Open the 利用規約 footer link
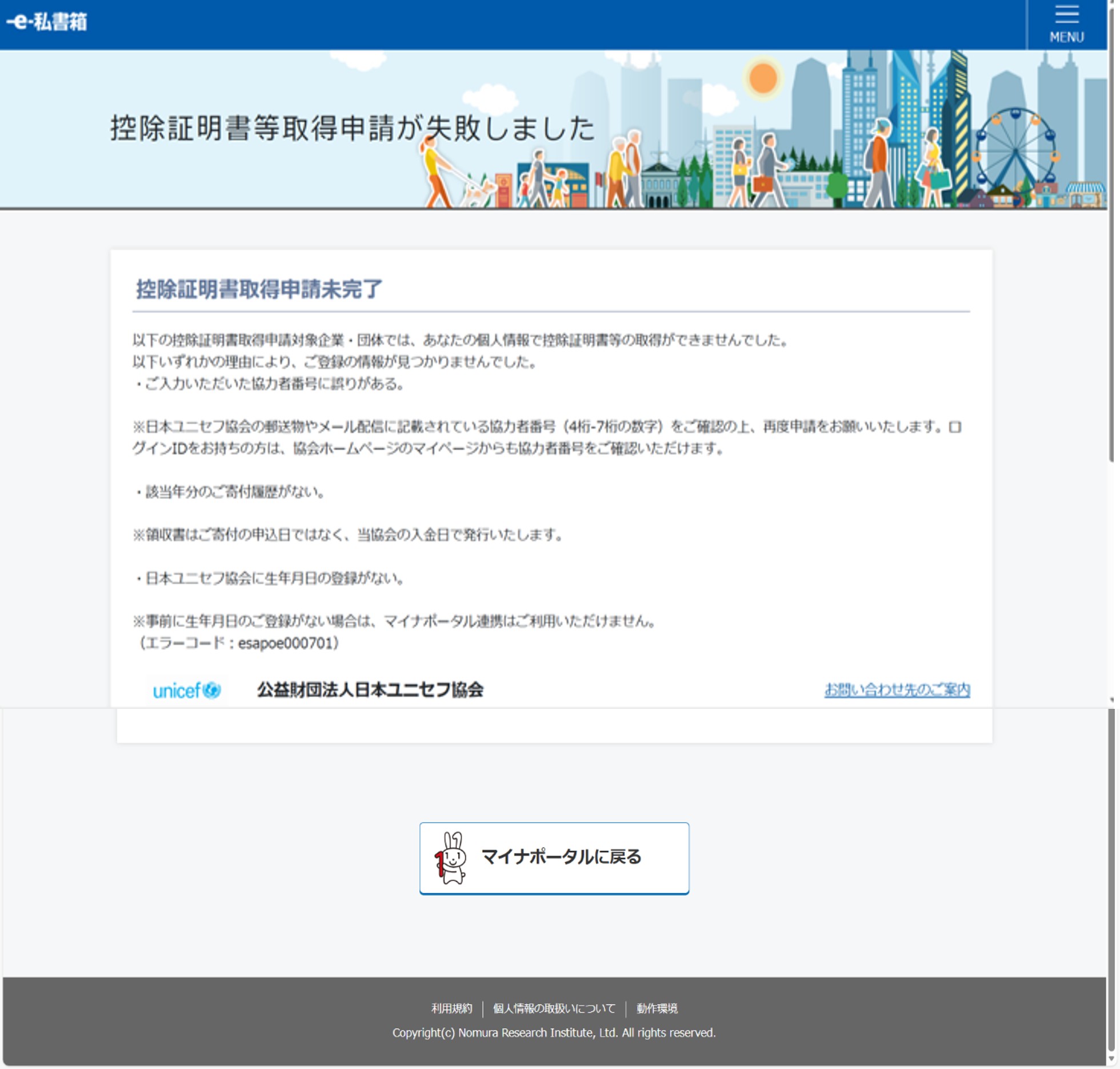This screenshot has width=1120, height=1069. tap(451, 1008)
